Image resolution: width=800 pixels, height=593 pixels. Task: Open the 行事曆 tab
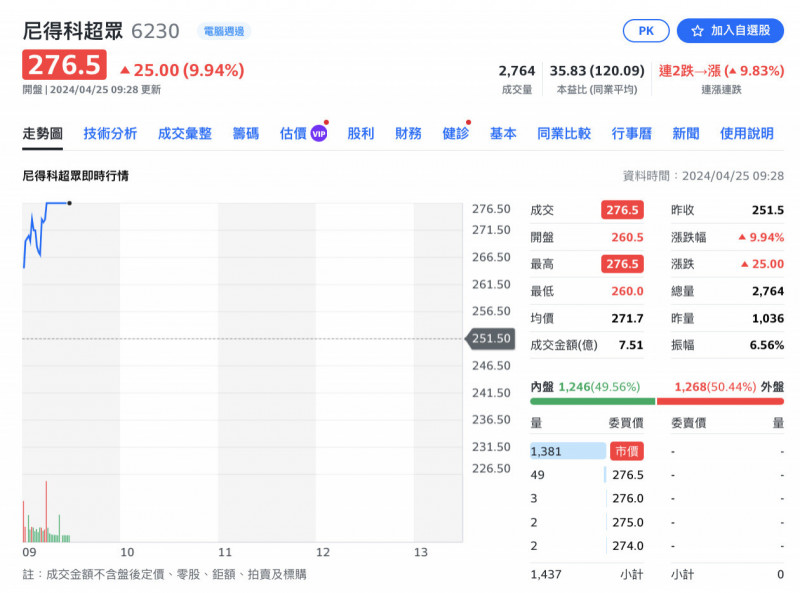tap(632, 134)
